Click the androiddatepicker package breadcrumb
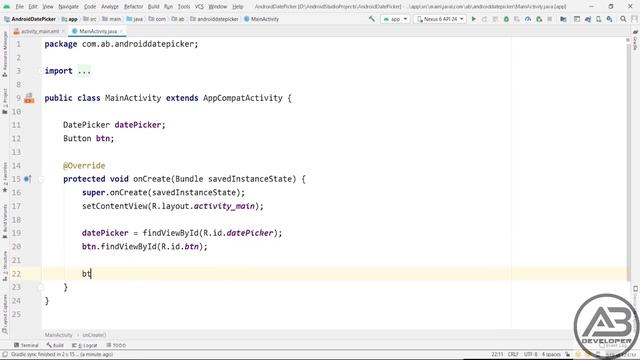This screenshot has height=360, width=640. (214, 19)
